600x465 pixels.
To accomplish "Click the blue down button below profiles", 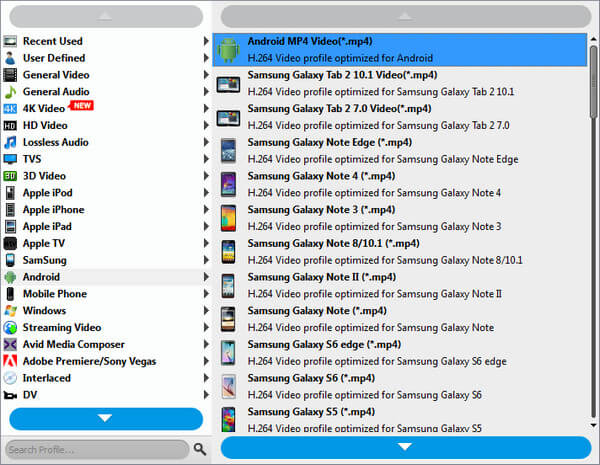I will (x=406, y=447).
